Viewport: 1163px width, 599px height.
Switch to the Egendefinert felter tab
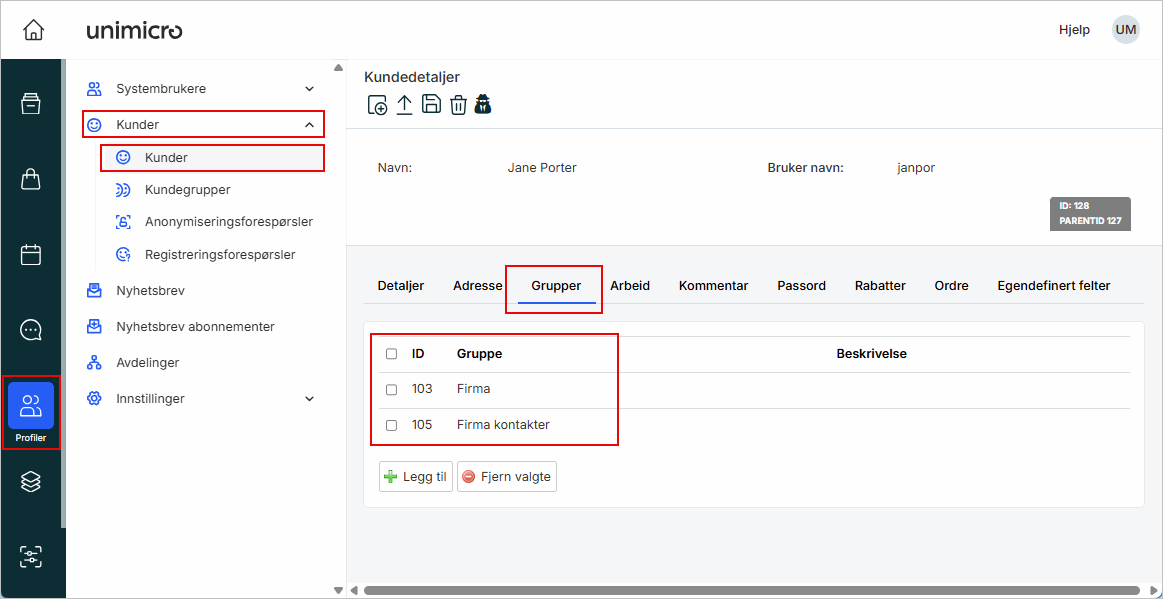coord(1054,286)
